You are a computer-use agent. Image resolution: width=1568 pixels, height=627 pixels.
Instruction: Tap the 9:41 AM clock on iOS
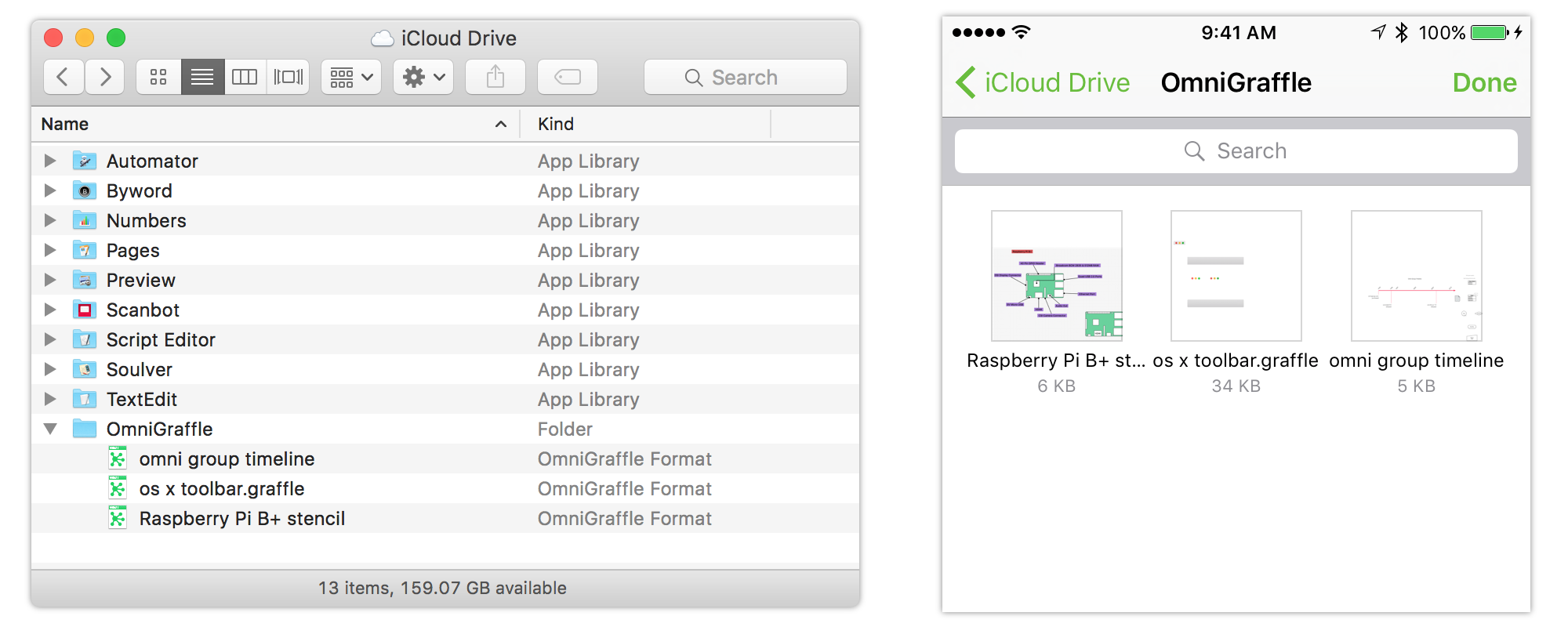1239,33
